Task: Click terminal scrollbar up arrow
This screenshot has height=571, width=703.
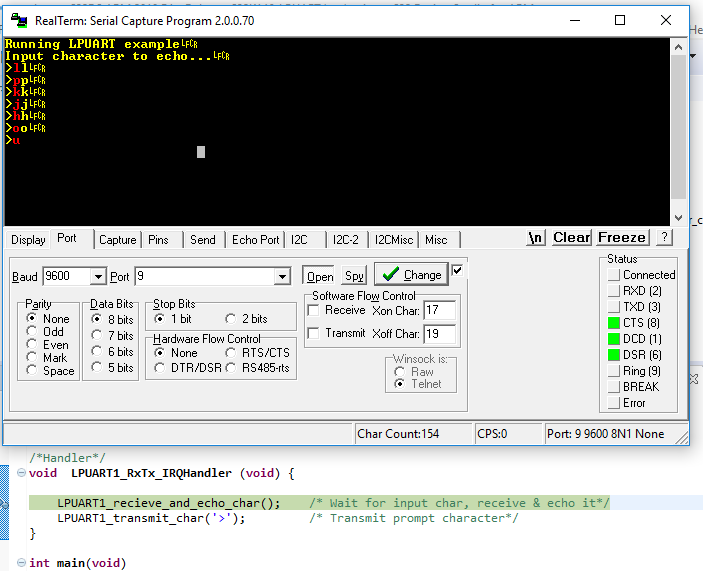Action: (x=678, y=47)
